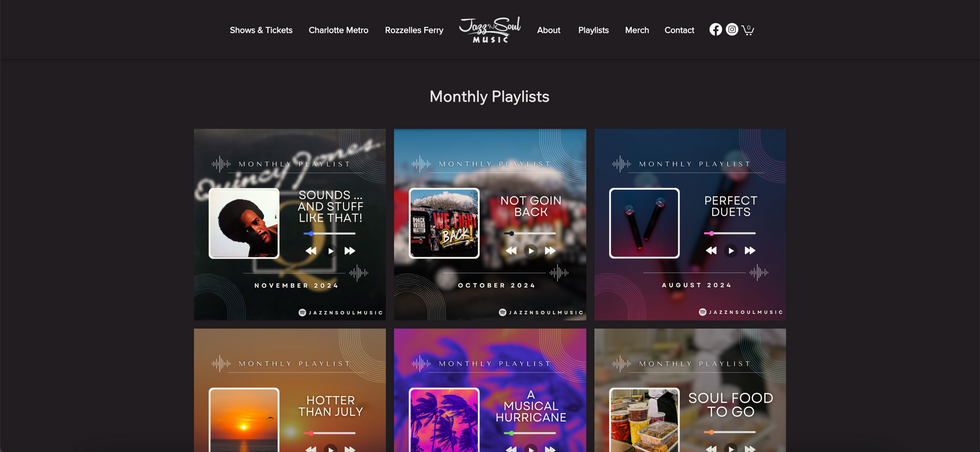Open the Contact page link
The height and width of the screenshot is (452, 980).
(x=679, y=30)
